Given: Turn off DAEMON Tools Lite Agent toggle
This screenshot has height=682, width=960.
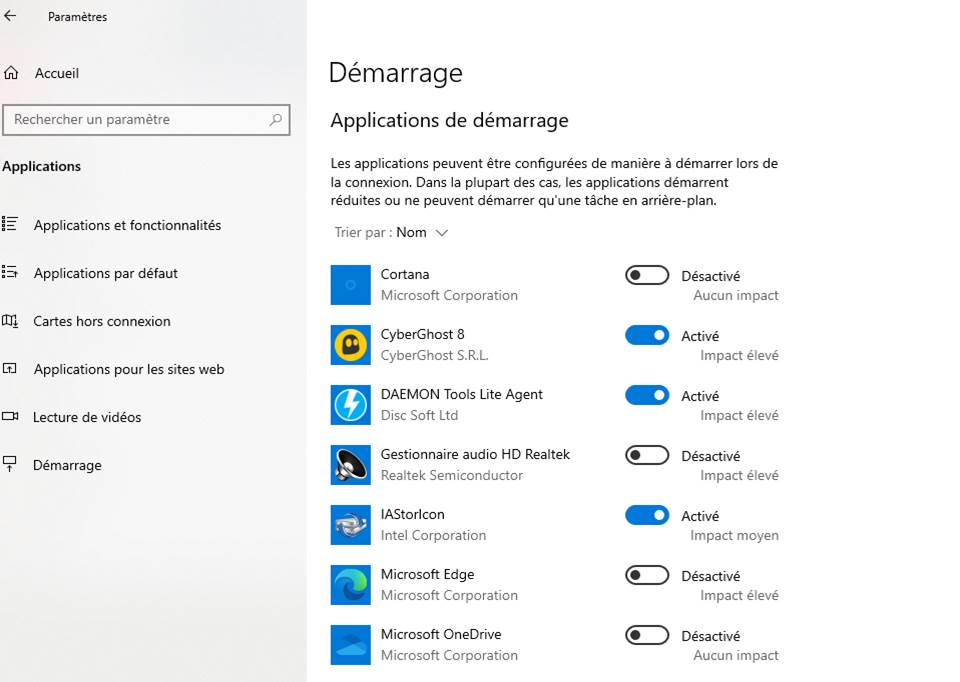Looking at the screenshot, I should [647, 395].
